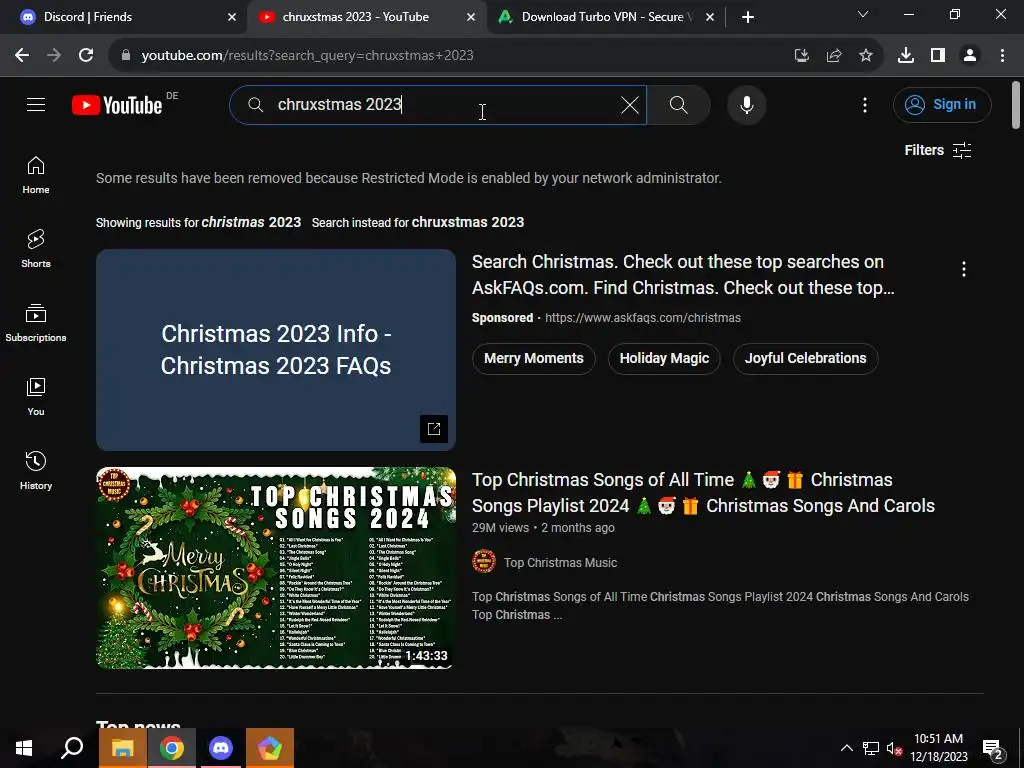The height and width of the screenshot is (768, 1024).
Task: Click the page vertical scrollbar
Action: pyautogui.click(x=1016, y=105)
